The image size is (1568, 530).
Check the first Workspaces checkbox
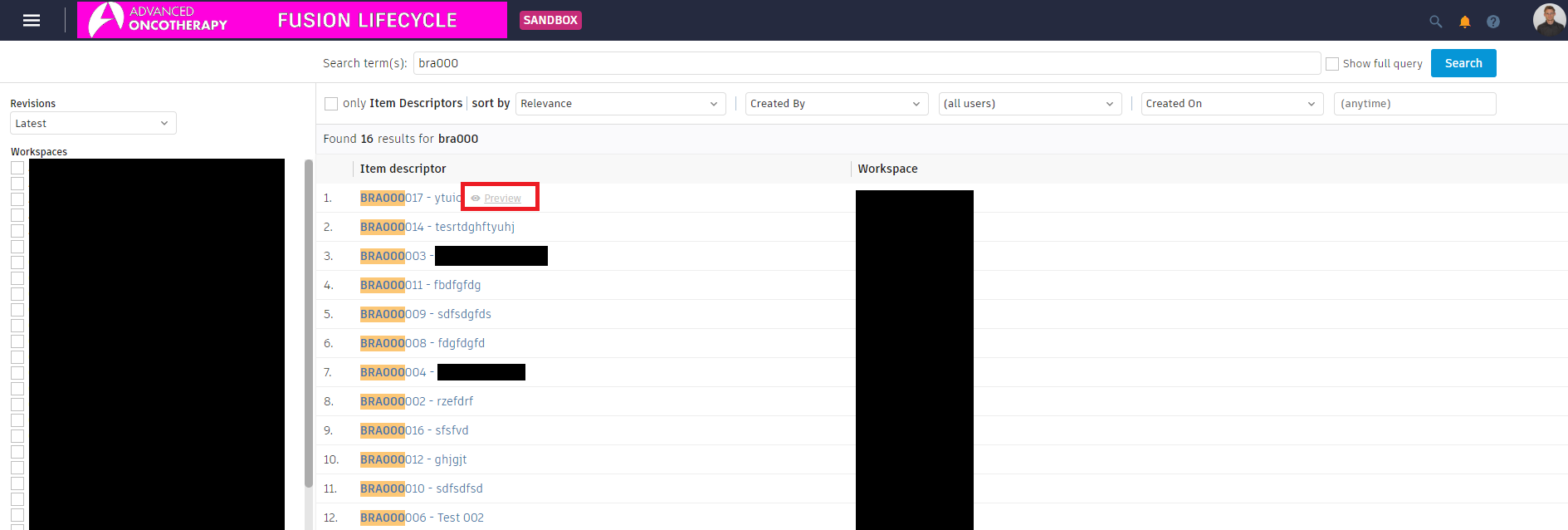(x=17, y=168)
